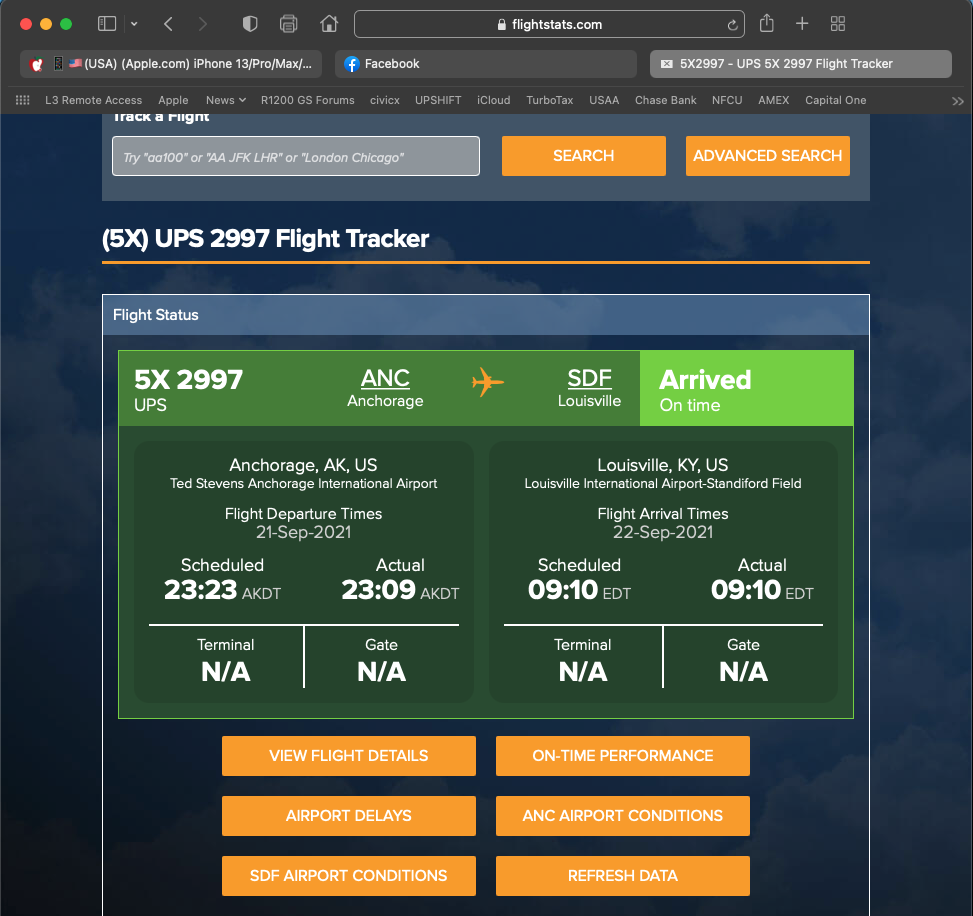The height and width of the screenshot is (916, 973).
Task: Switch to the Facebook tab
Action: (x=486, y=64)
